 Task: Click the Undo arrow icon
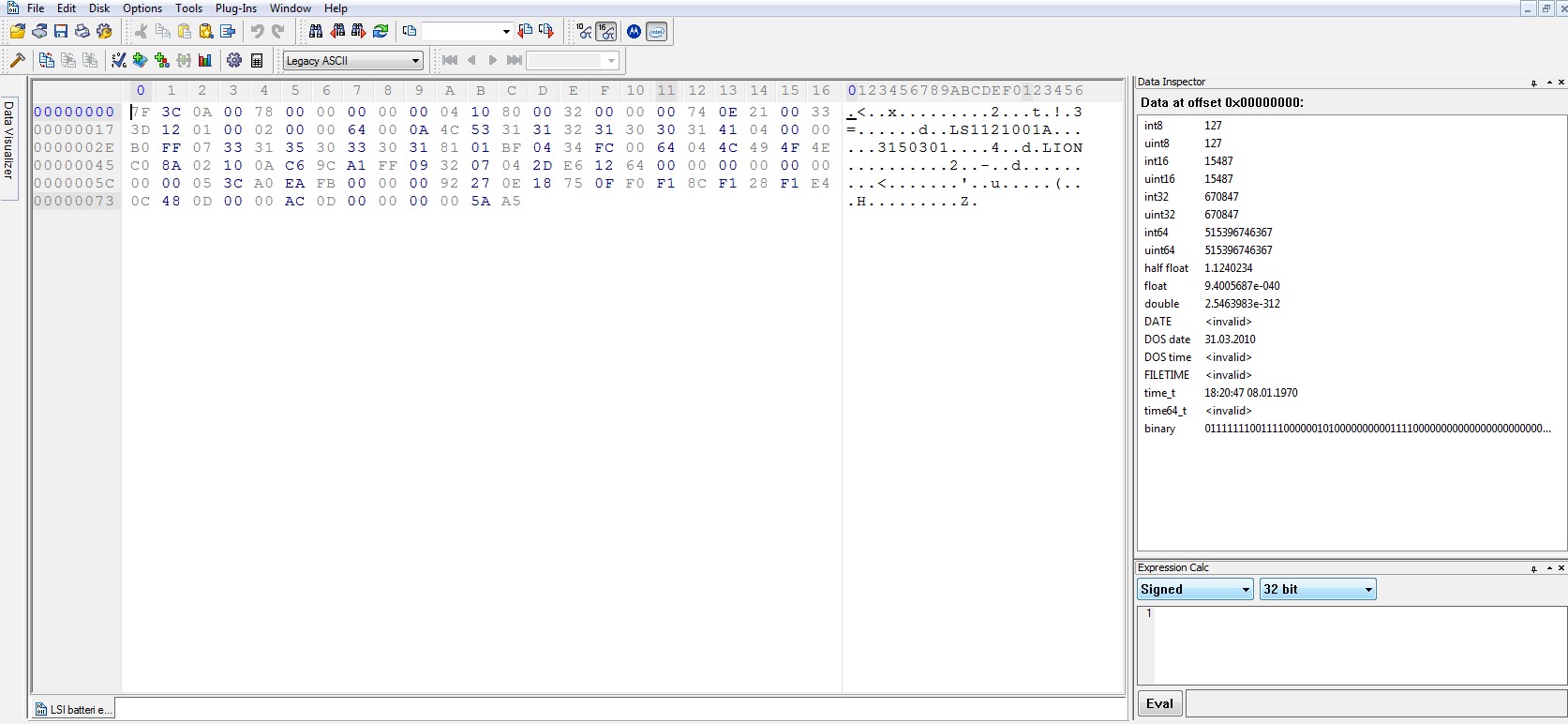point(257,32)
